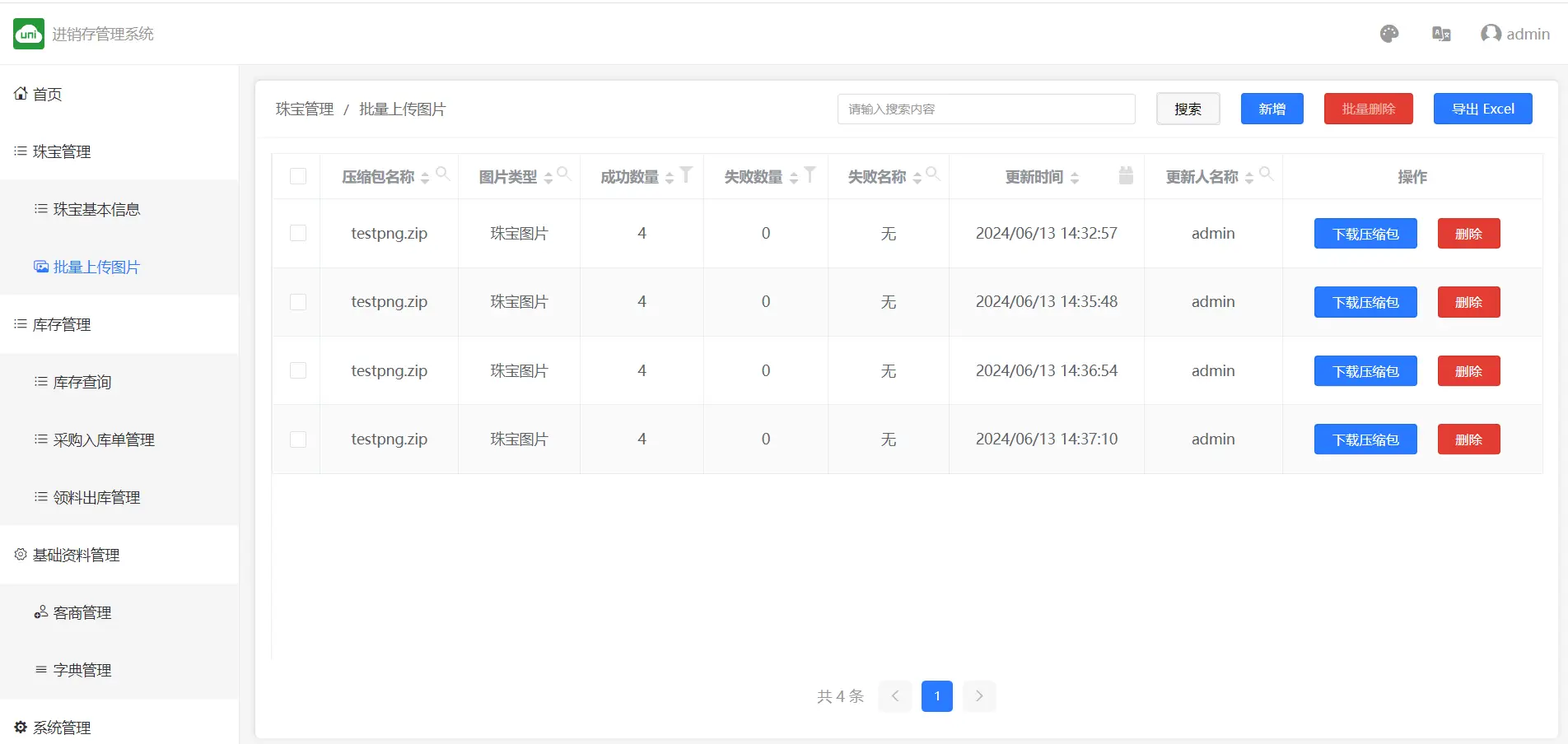Collapse the 珠宝管理 sidebar menu
Viewport: 1568px width, 744px height.
point(119,151)
